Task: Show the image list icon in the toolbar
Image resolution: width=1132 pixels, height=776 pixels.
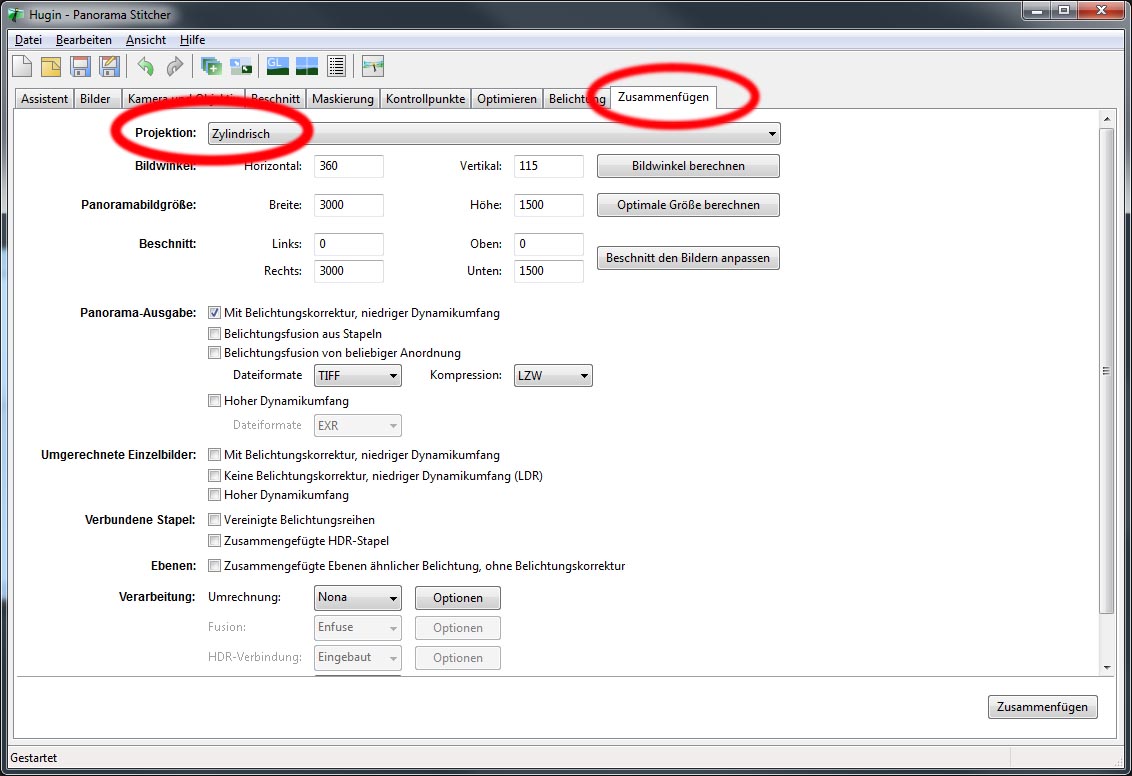Action: tap(336, 67)
